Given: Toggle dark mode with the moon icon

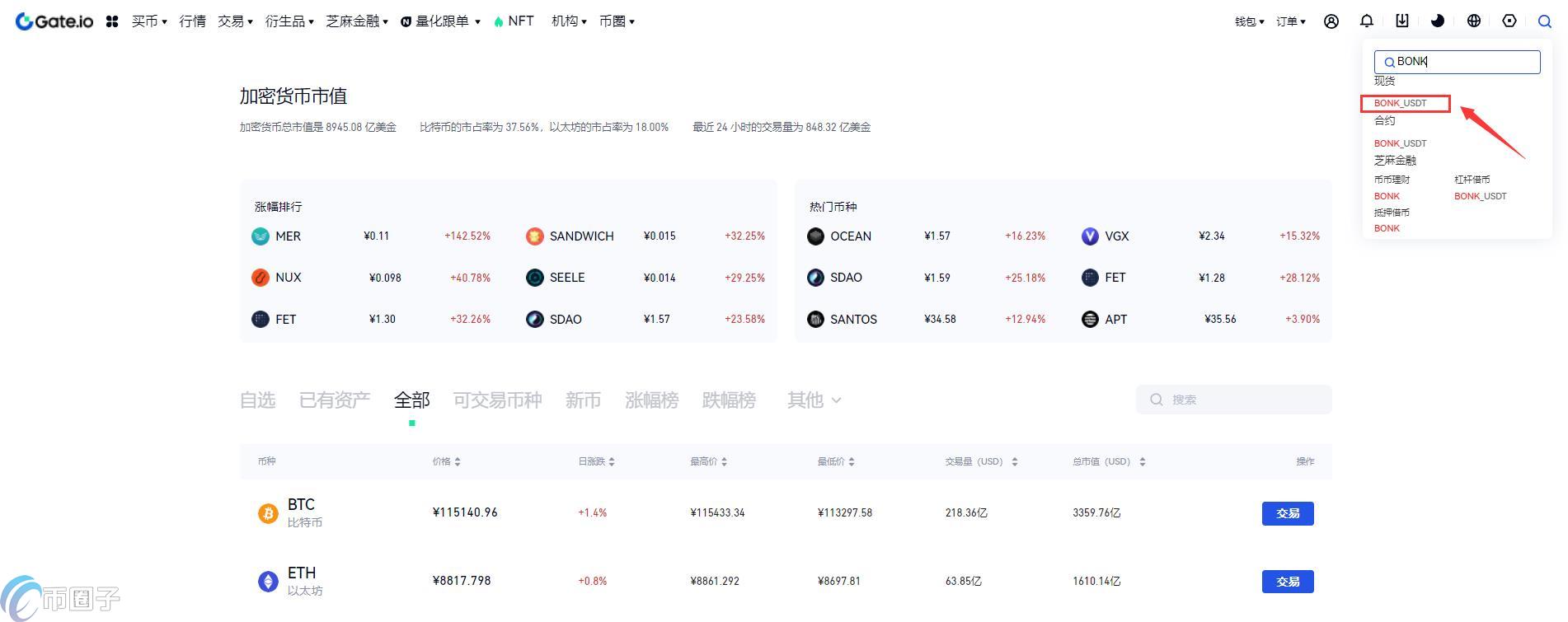Looking at the screenshot, I should 1438,21.
